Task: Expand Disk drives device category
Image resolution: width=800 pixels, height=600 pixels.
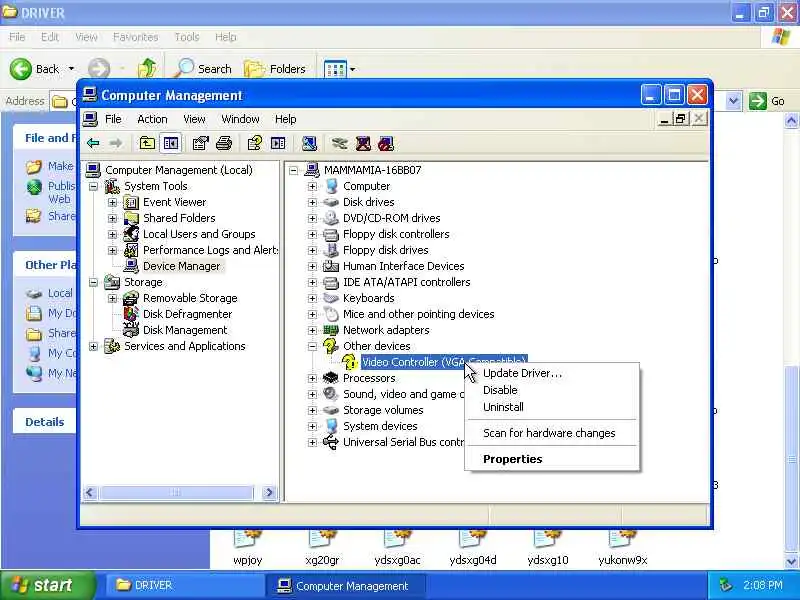Action: pyautogui.click(x=312, y=203)
